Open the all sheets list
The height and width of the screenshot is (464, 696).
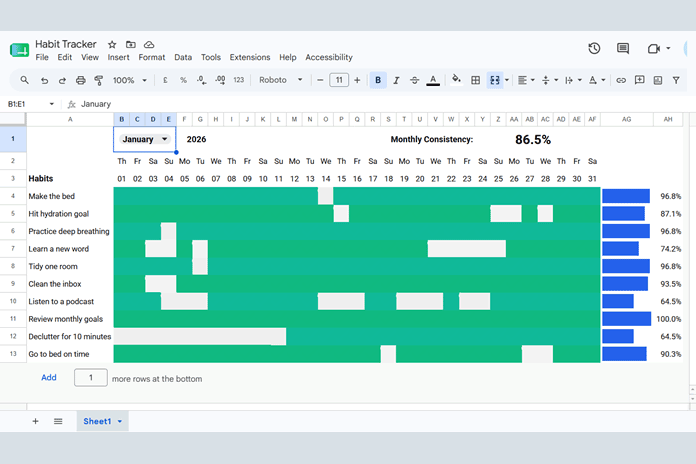point(58,421)
